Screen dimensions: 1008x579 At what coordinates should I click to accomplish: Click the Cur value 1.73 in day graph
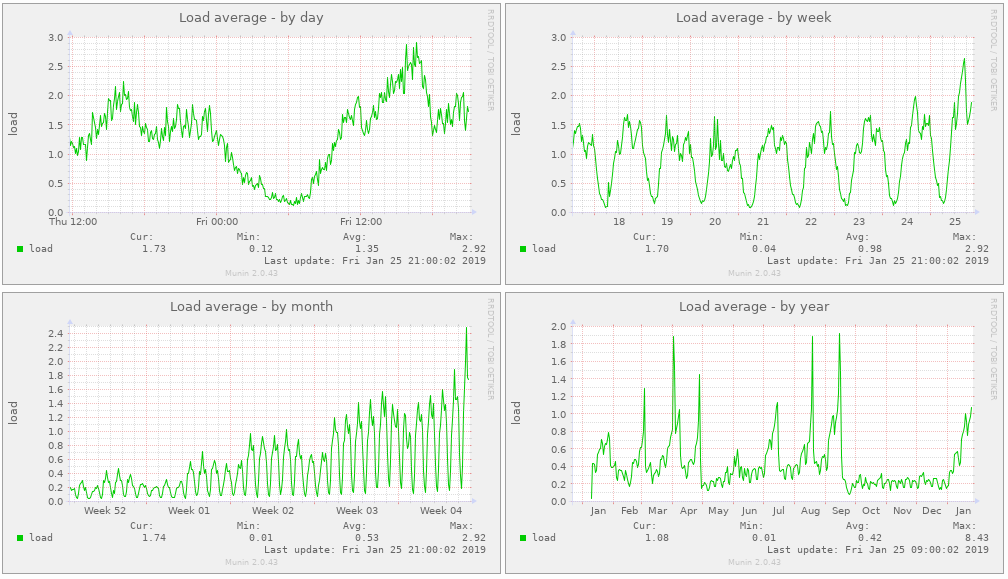click(x=154, y=249)
